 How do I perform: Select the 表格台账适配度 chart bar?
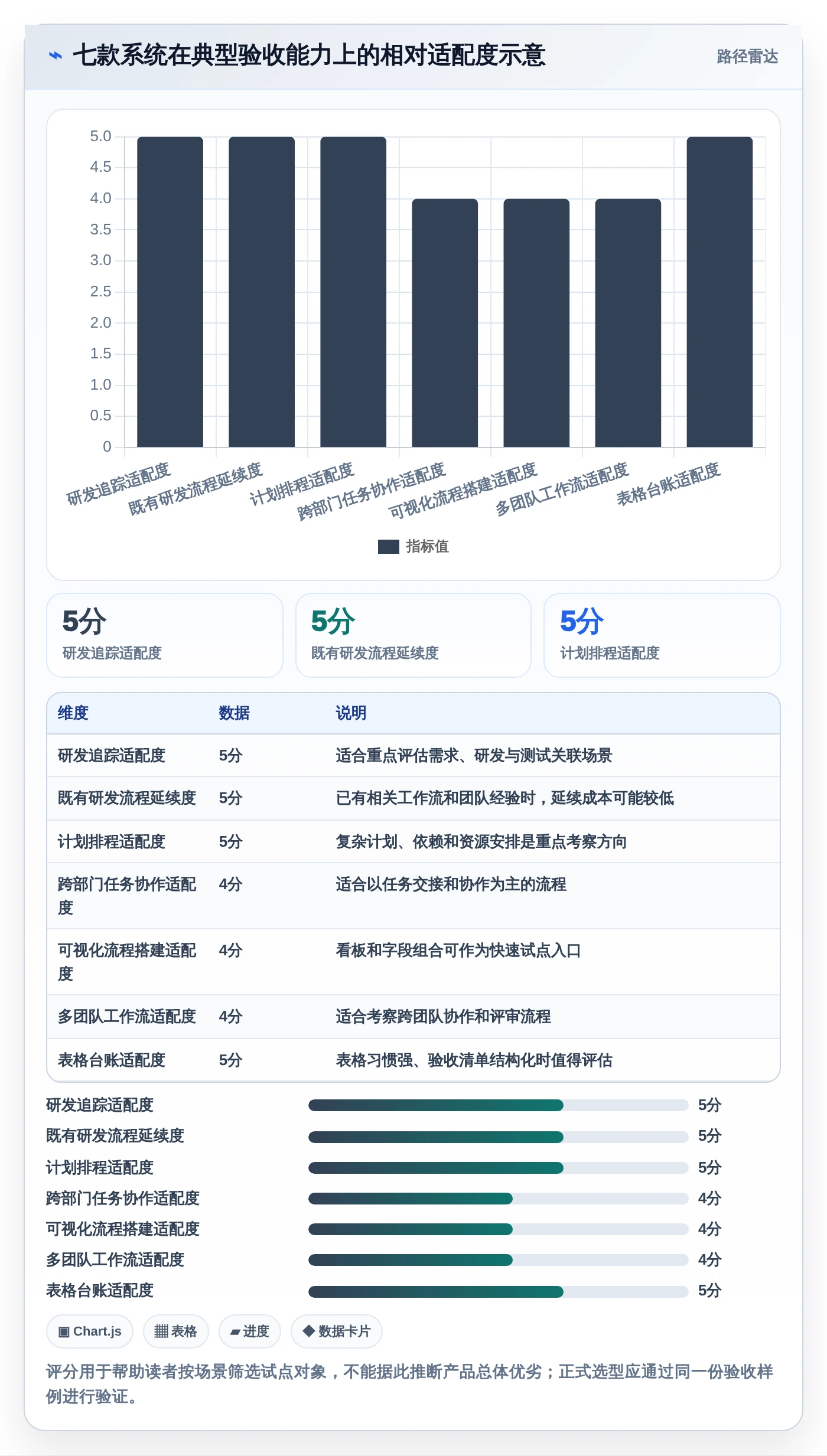coord(719,292)
